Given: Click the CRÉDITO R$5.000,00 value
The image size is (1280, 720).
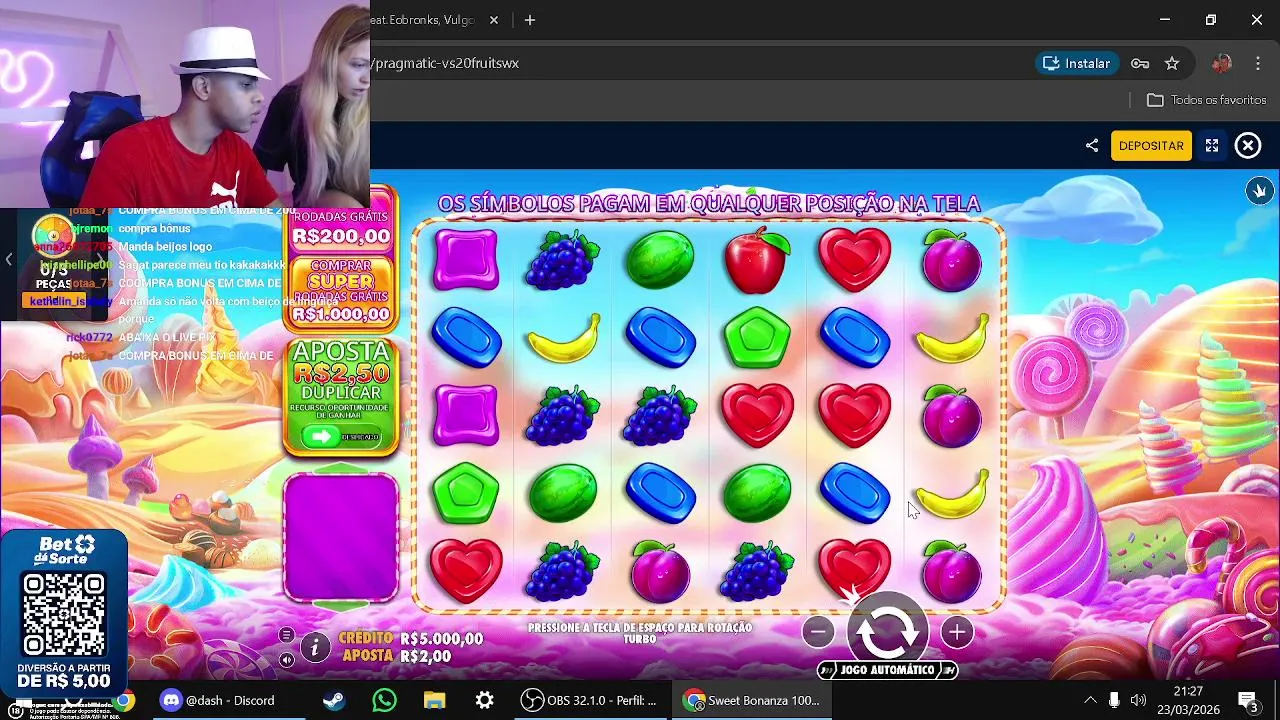Looking at the screenshot, I should 441,638.
